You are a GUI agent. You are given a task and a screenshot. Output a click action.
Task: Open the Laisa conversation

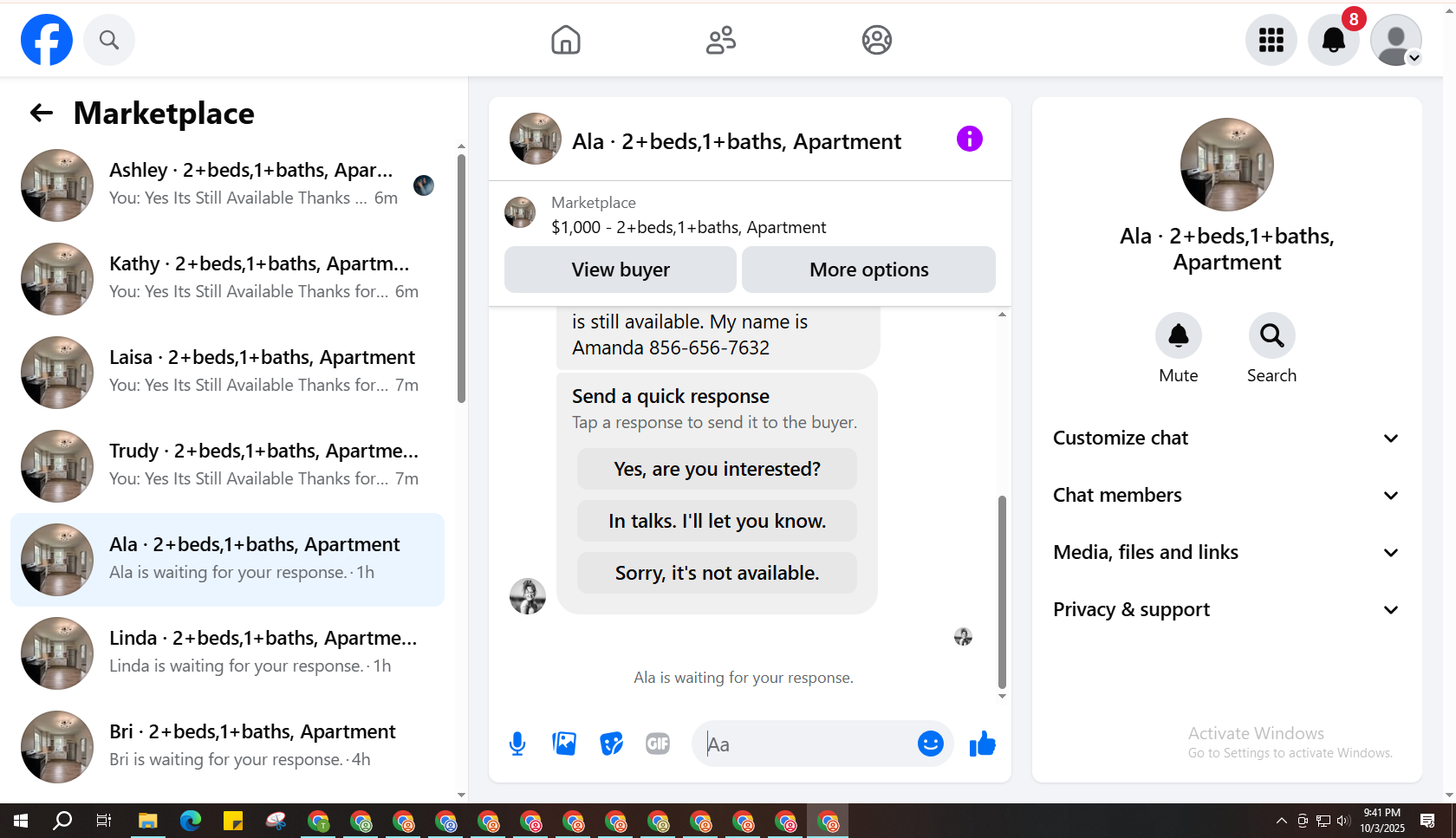coord(227,373)
